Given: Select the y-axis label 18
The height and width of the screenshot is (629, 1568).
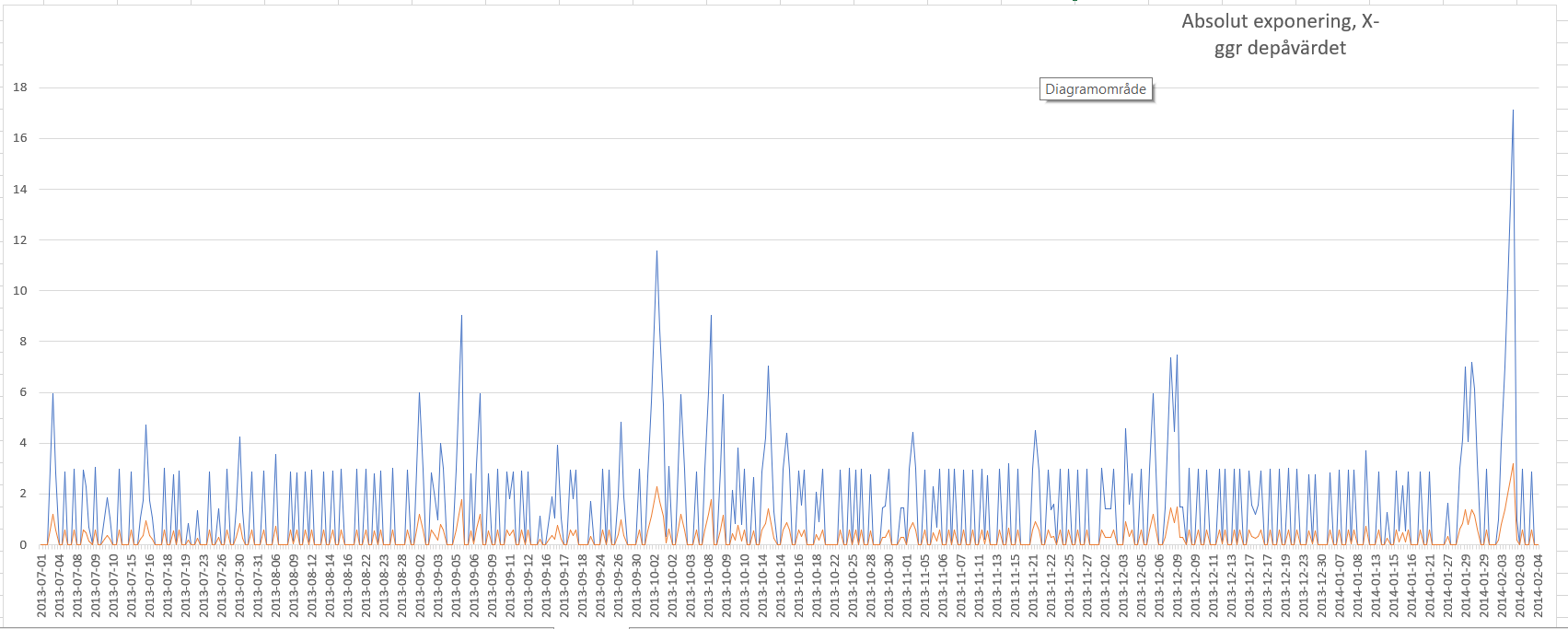Looking at the screenshot, I should pos(20,87).
